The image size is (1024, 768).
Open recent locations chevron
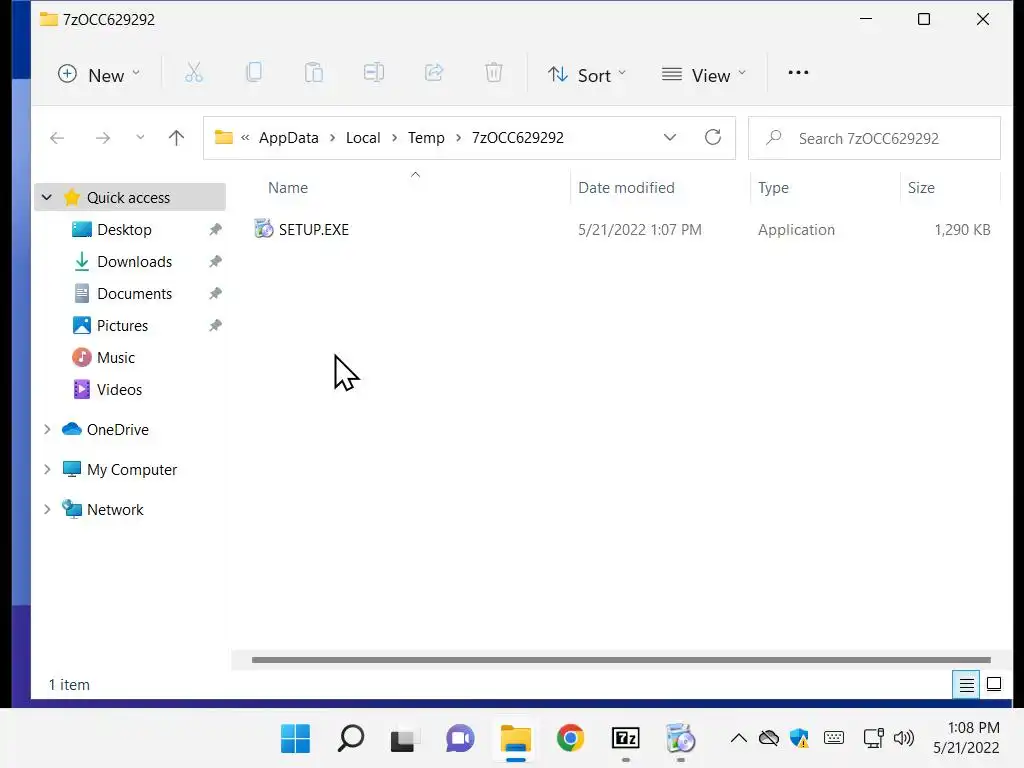pos(140,138)
